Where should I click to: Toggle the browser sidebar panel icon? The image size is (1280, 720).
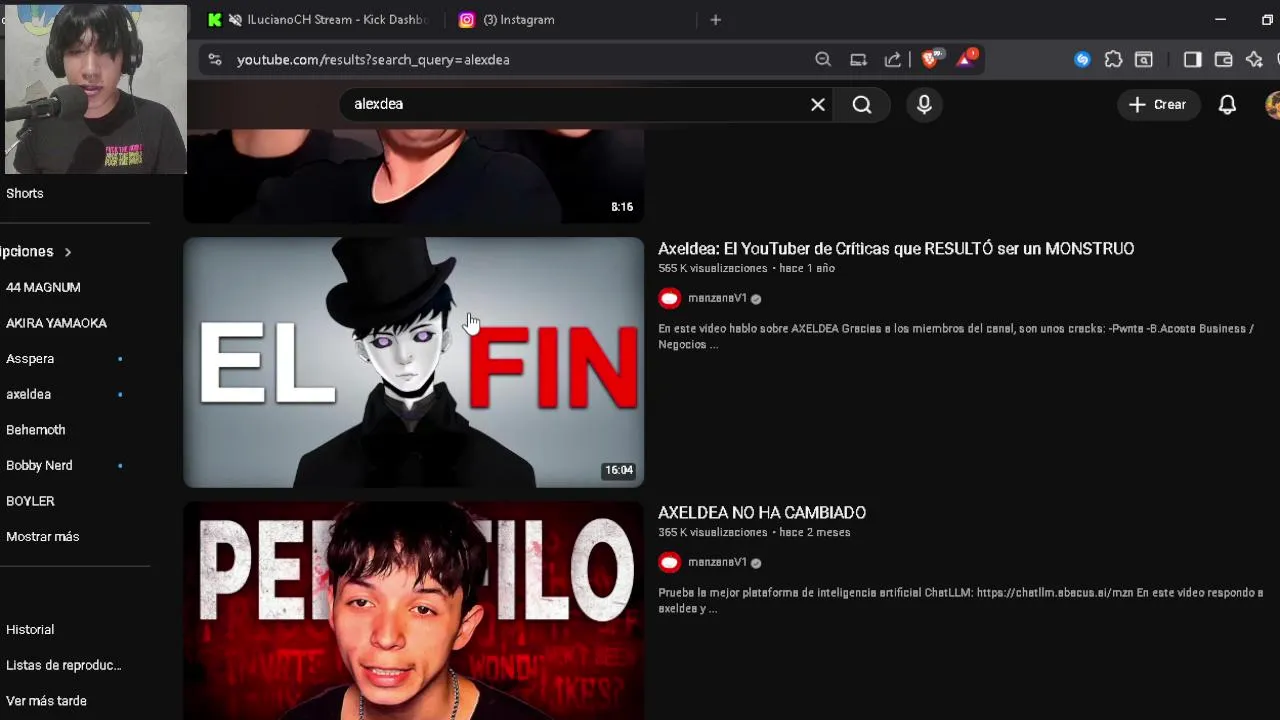click(x=1192, y=59)
